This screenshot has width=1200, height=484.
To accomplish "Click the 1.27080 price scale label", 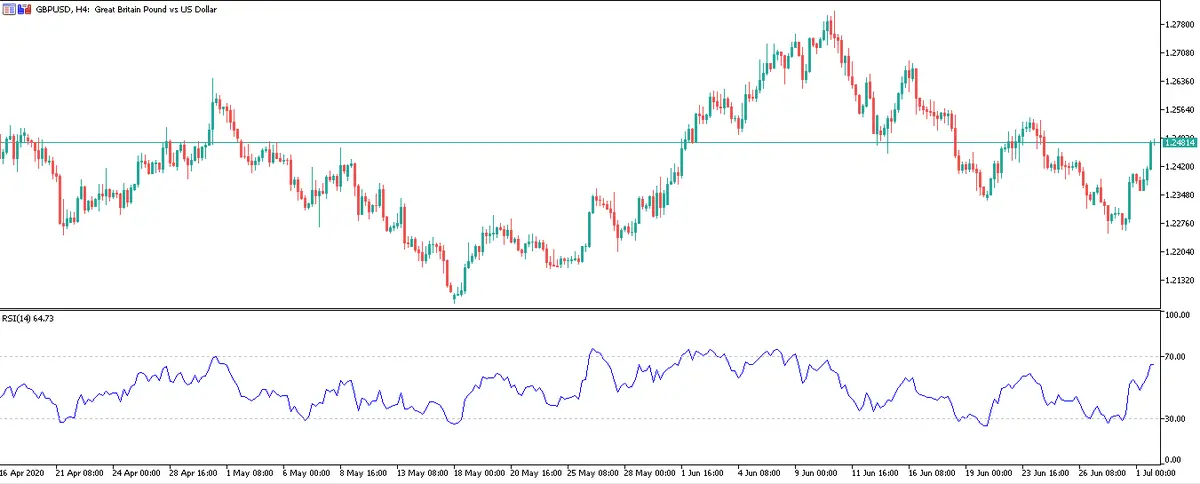I will tap(1178, 52).
